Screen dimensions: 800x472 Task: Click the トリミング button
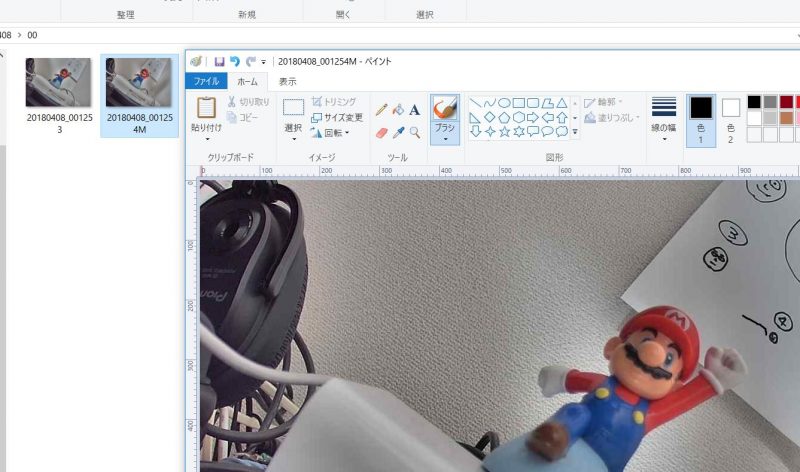(334, 102)
